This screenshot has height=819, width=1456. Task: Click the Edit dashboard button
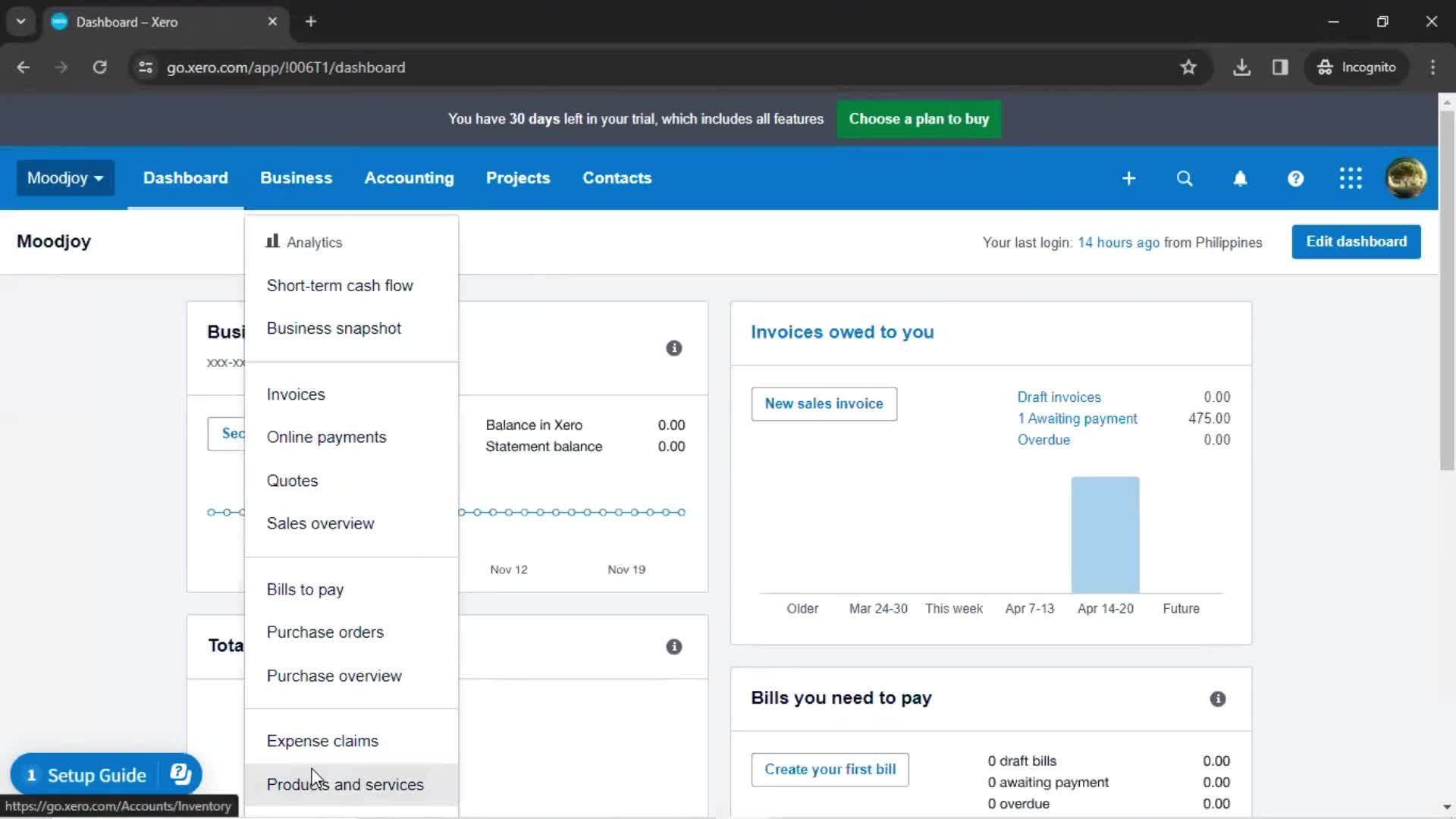[1356, 242]
